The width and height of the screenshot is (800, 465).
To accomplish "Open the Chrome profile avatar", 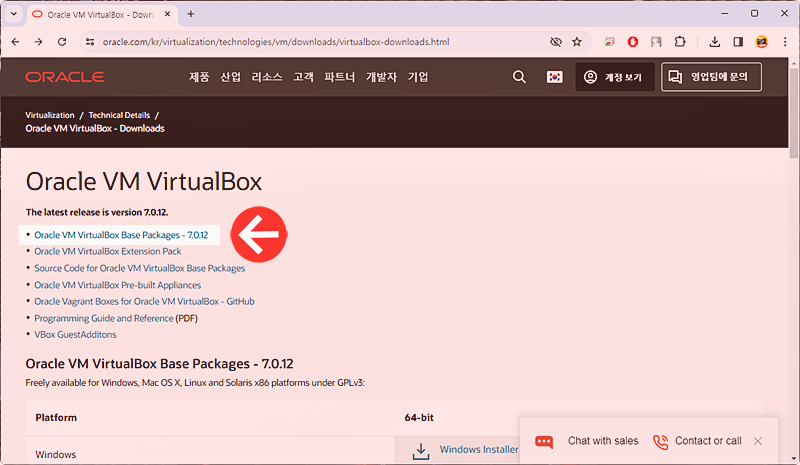I will click(762, 42).
